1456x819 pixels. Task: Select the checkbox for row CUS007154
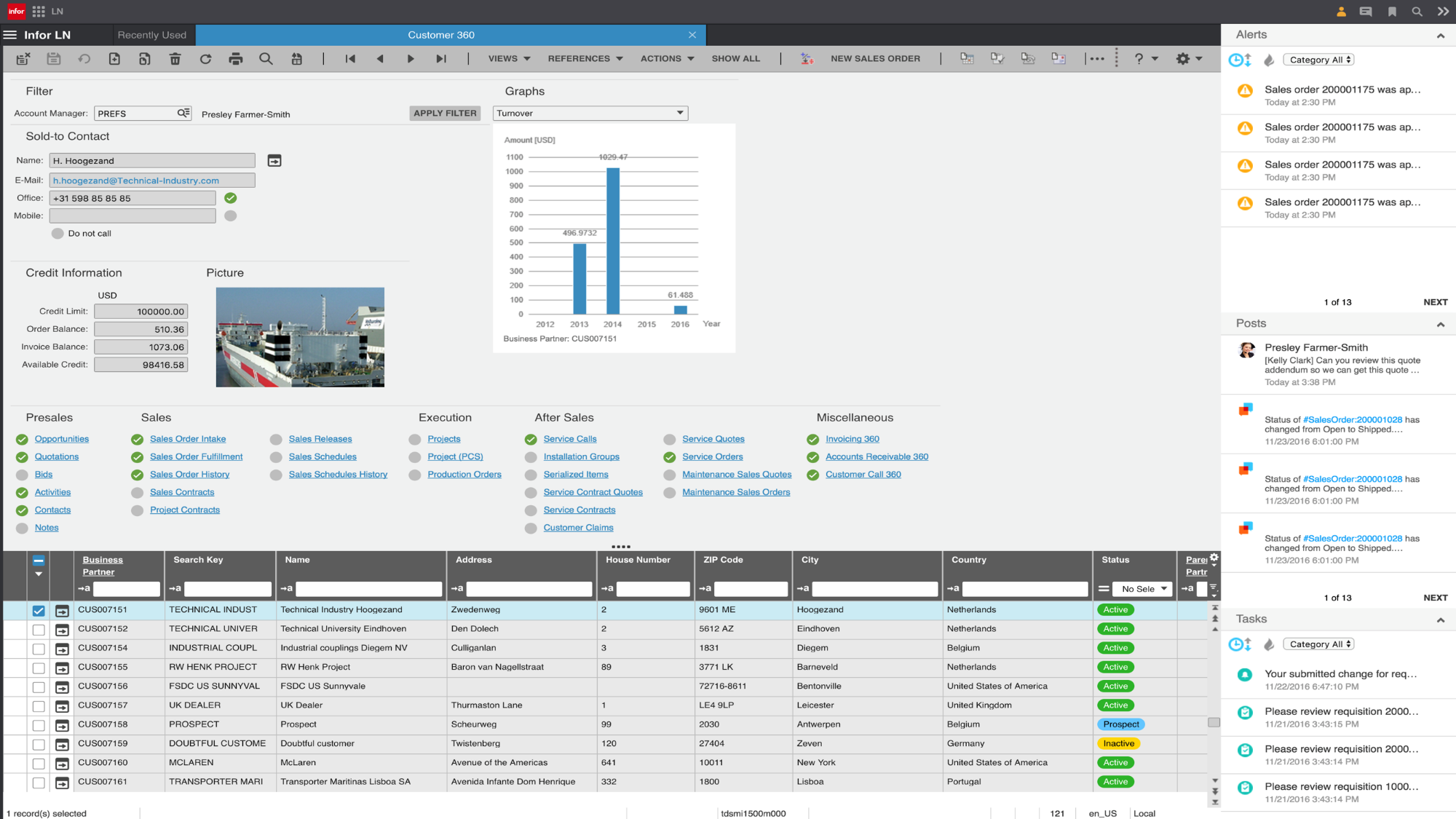39,649
